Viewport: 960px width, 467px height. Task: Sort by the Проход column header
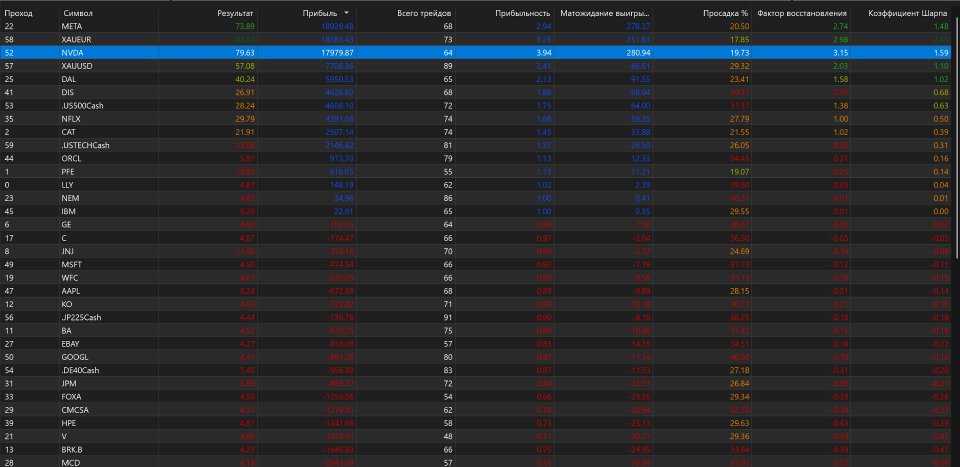point(18,13)
